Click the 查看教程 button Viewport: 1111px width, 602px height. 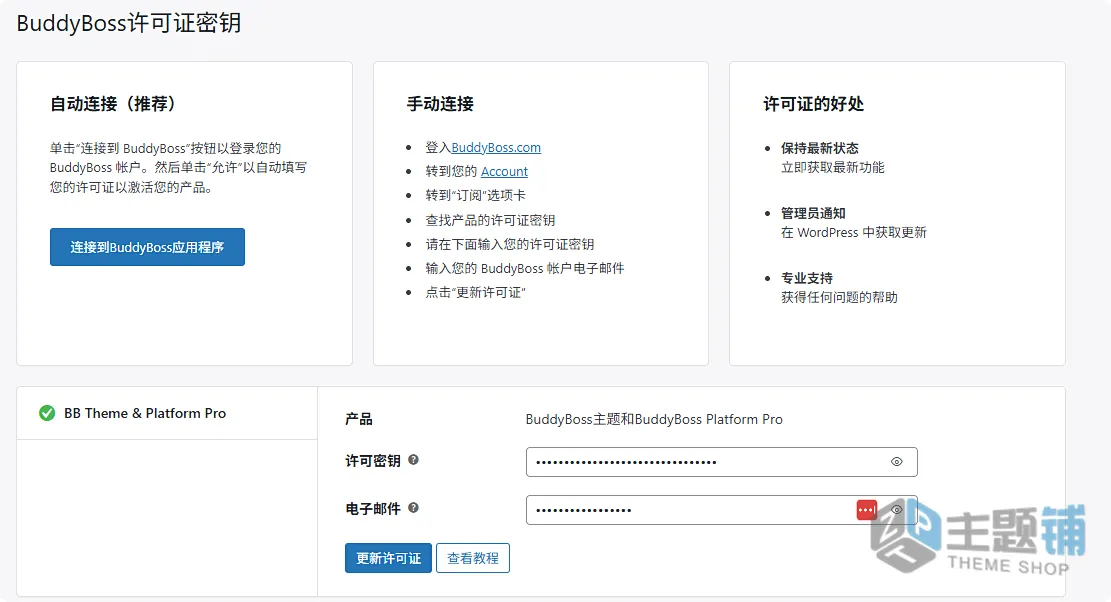(x=473, y=558)
